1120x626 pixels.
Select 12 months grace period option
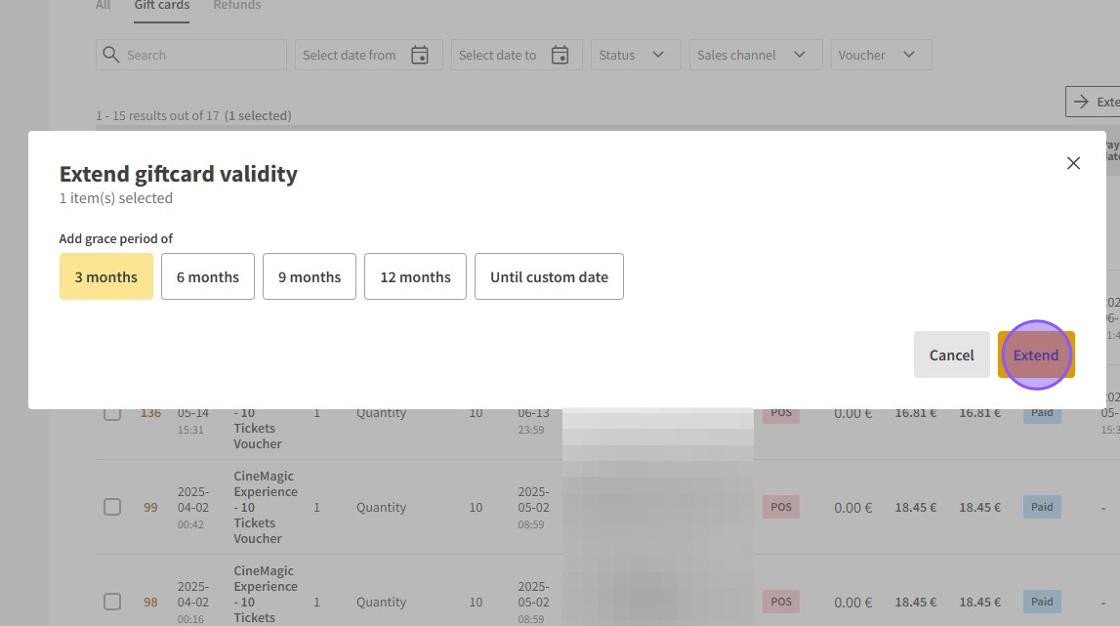click(x=415, y=276)
